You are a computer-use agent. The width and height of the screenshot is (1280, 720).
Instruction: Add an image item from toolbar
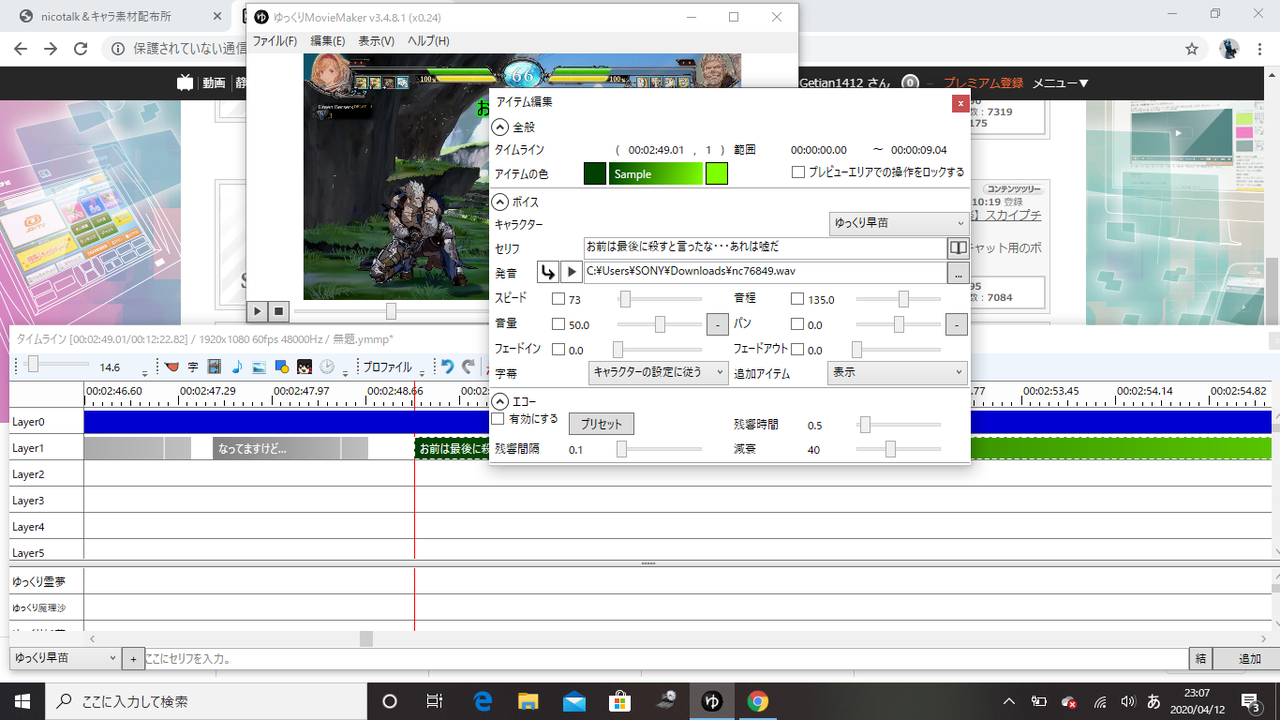click(259, 367)
